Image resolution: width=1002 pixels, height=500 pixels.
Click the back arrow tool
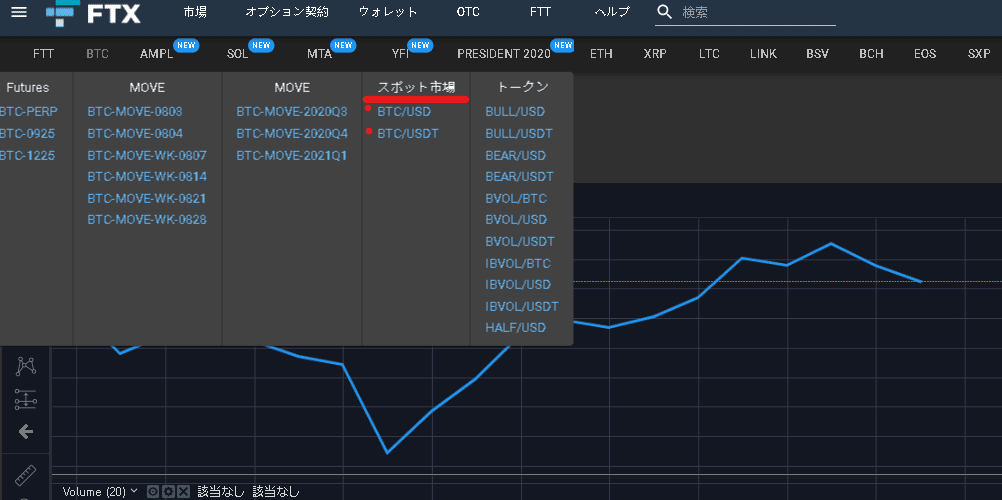(26, 432)
